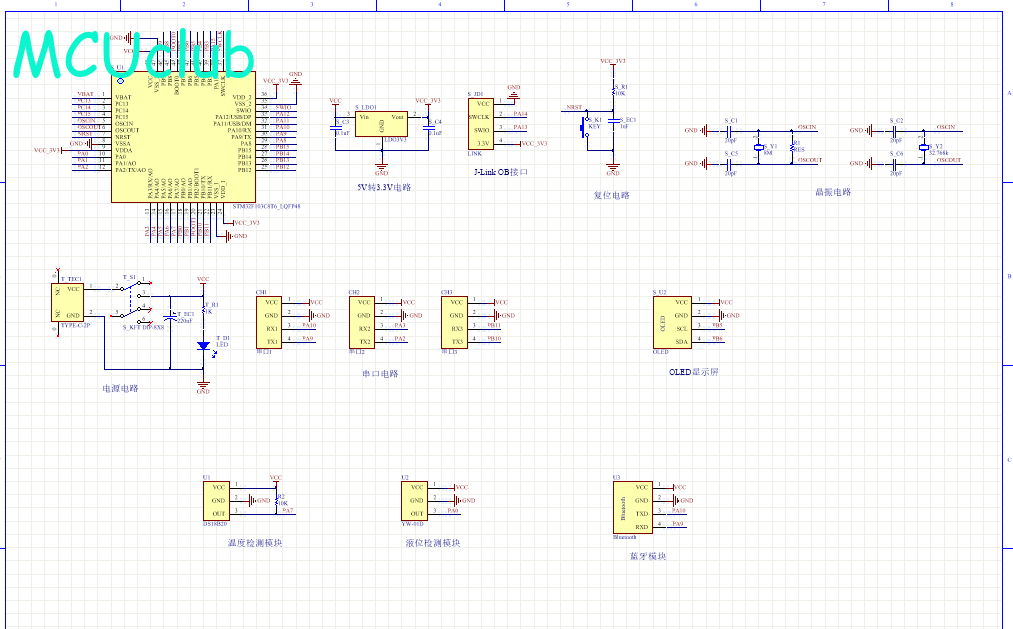Viewport: 1013px width, 629px height.
Task: Click the PA2 net label on CH2
Action: [400, 338]
